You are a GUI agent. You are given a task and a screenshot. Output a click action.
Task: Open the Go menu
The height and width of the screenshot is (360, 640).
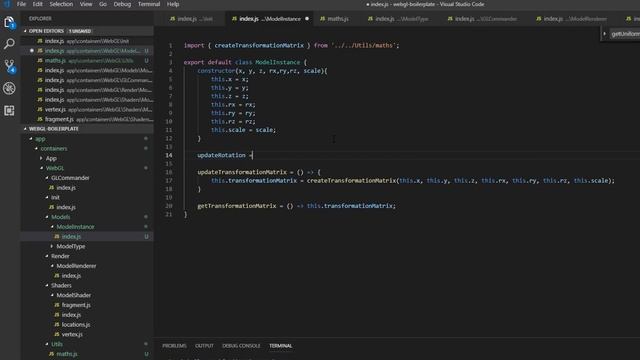pos(103,4)
